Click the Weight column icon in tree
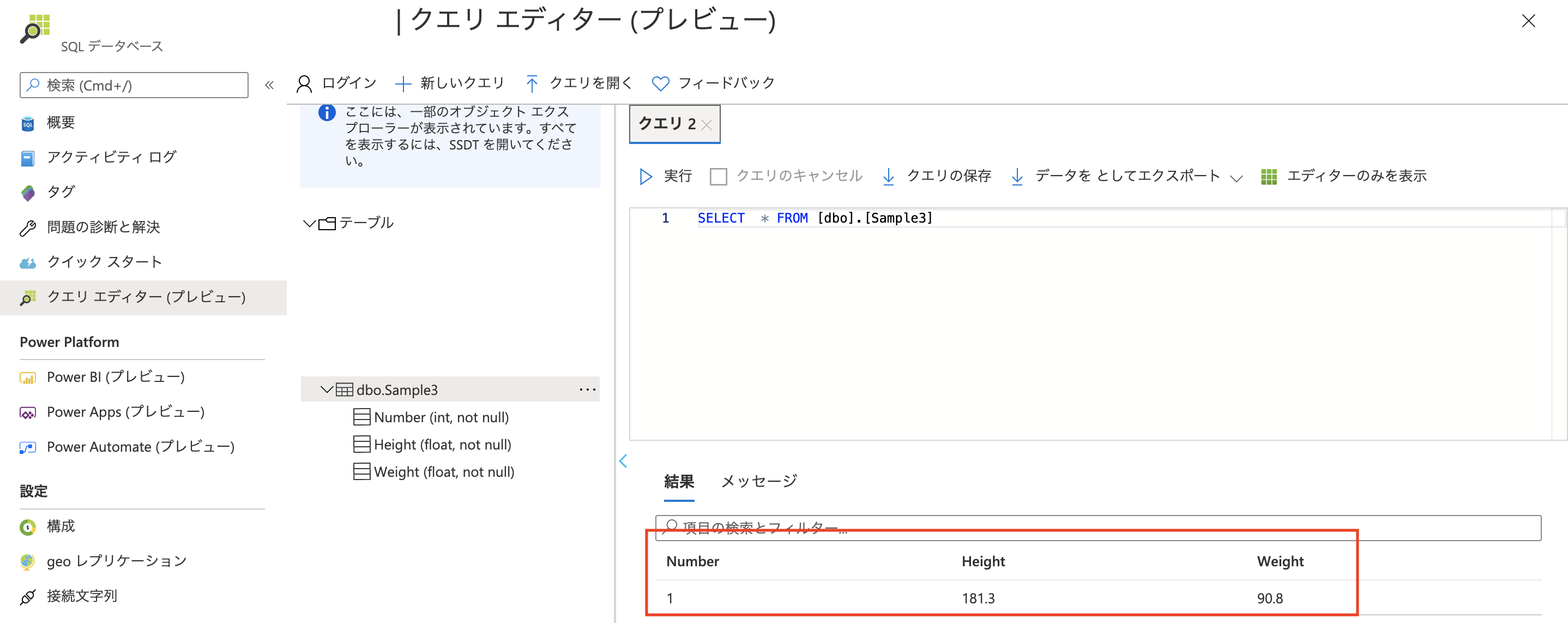Image resolution: width=1568 pixels, height=623 pixels. coord(361,471)
